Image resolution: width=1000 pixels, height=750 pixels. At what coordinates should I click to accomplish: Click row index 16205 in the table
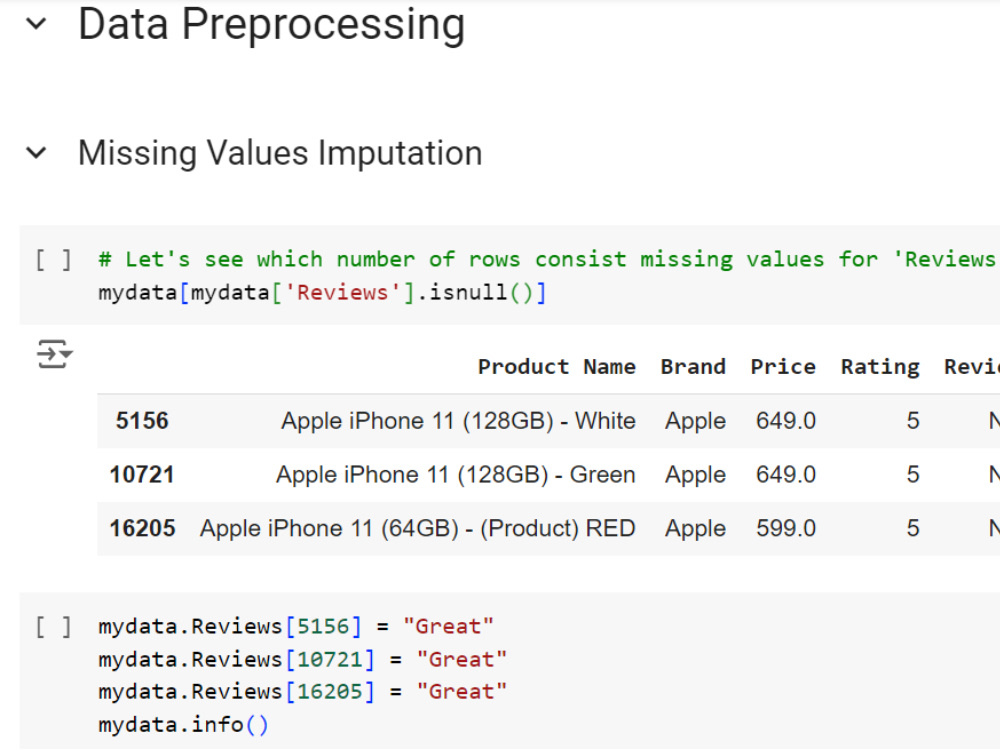tap(141, 528)
